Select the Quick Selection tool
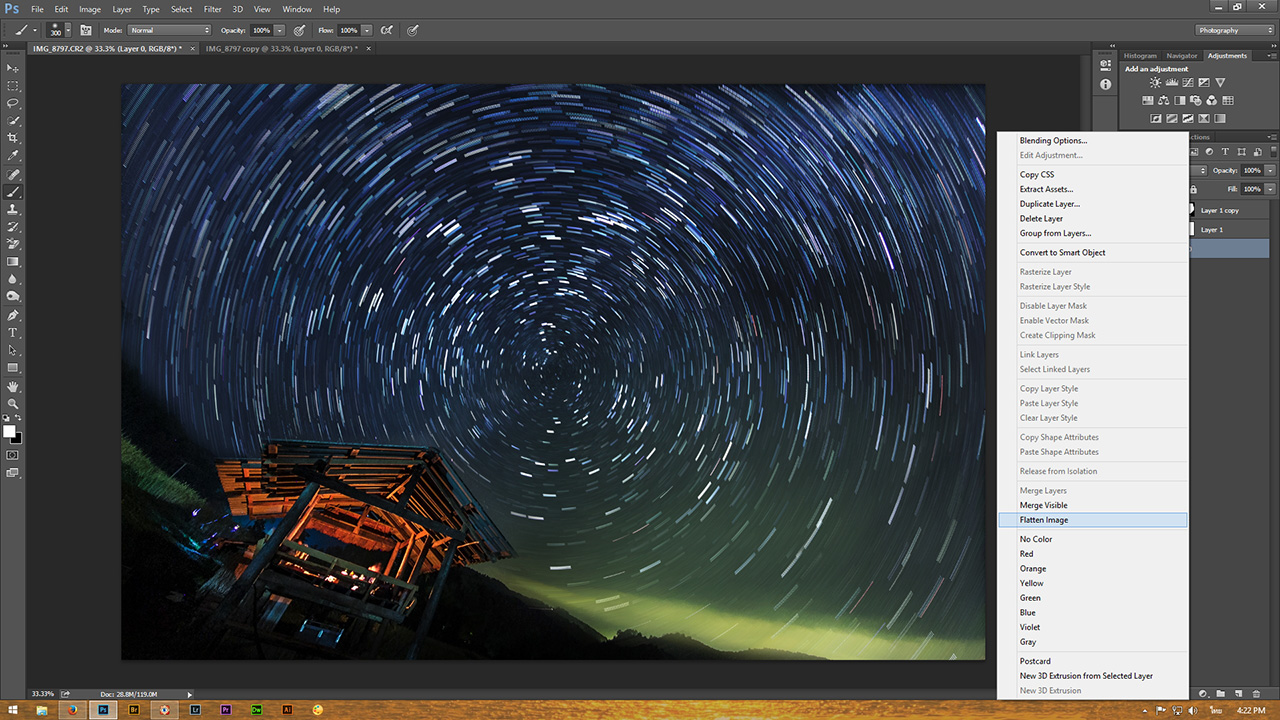This screenshot has width=1280, height=720. coord(13,121)
